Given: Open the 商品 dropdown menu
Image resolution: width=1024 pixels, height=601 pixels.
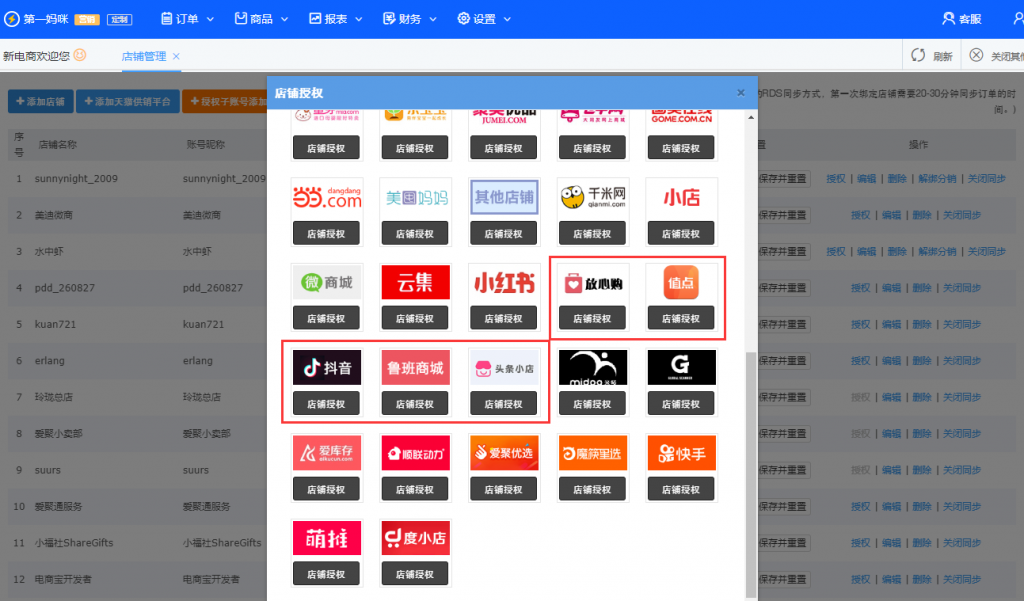Looking at the screenshot, I should (261, 19).
